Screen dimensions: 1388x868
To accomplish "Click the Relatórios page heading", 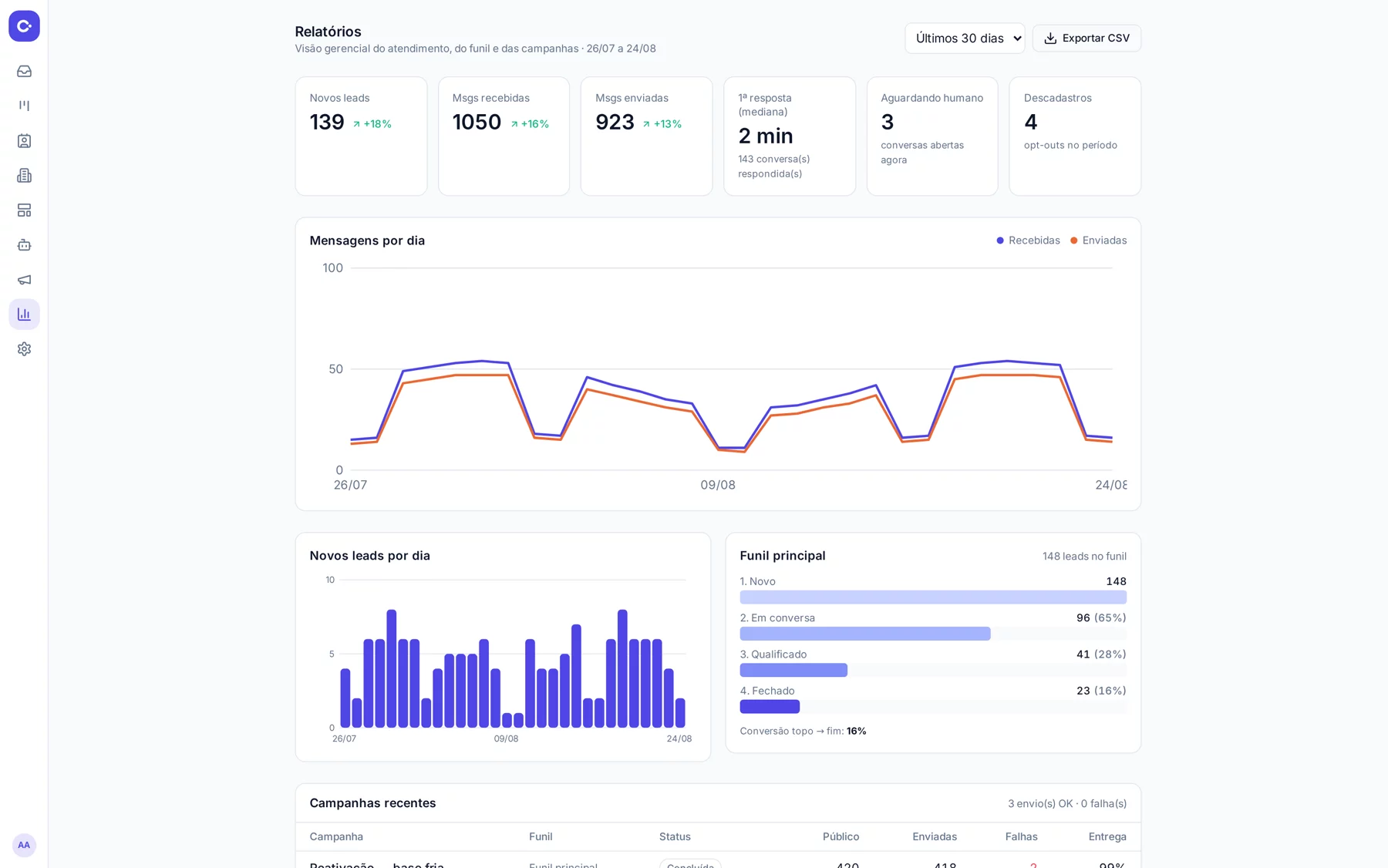I will pyautogui.click(x=328, y=32).
